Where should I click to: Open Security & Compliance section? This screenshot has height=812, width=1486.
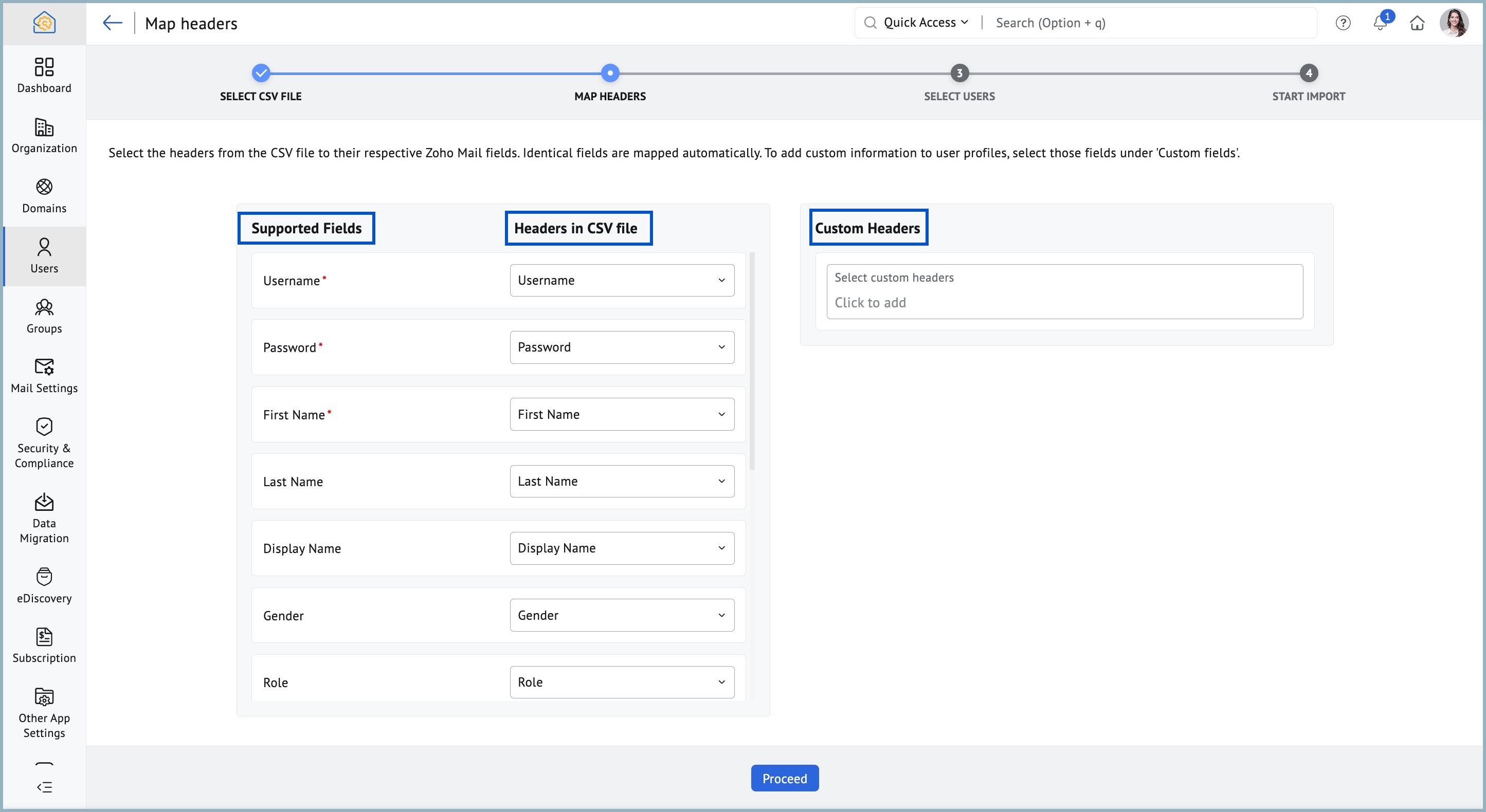tap(44, 443)
